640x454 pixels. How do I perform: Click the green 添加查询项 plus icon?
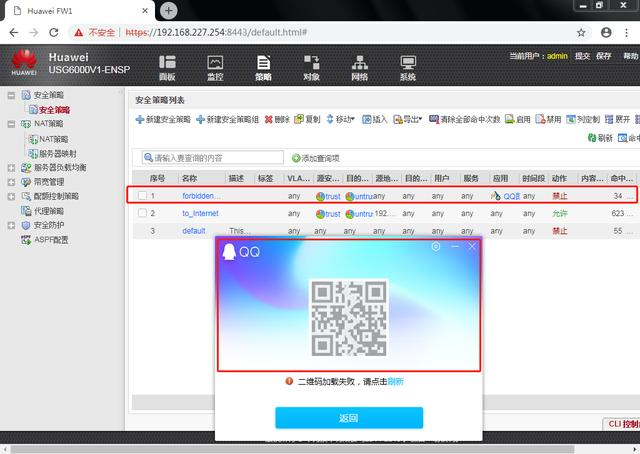(x=296, y=158)
